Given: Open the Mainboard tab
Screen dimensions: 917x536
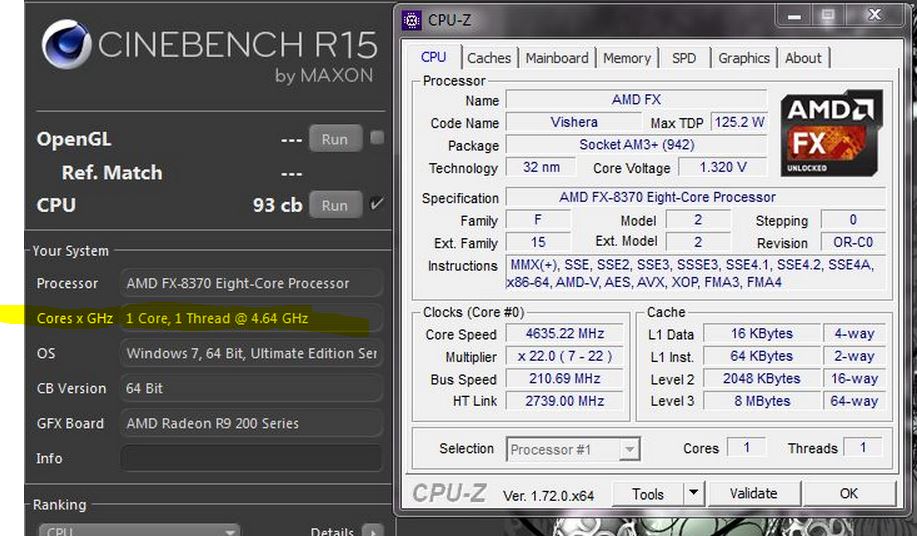Looking at the screenshot, I should pyautogui.click(x=557, y=58).
